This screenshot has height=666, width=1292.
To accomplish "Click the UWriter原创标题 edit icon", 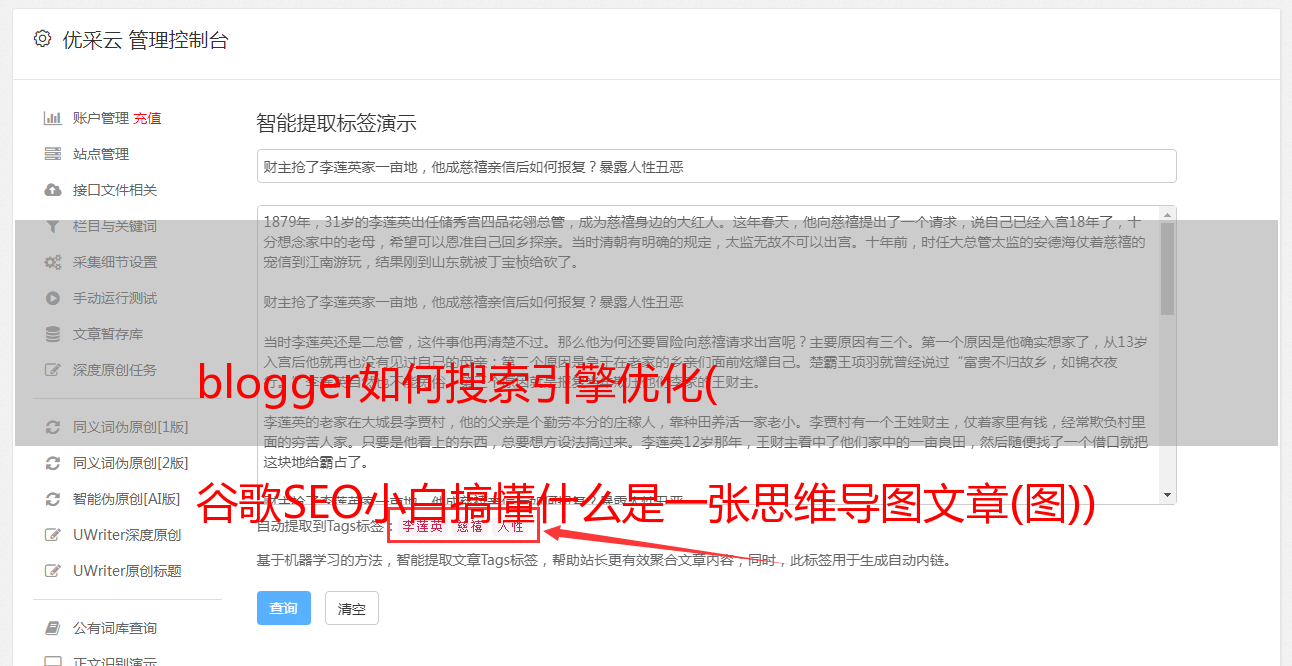I will 53,571.
